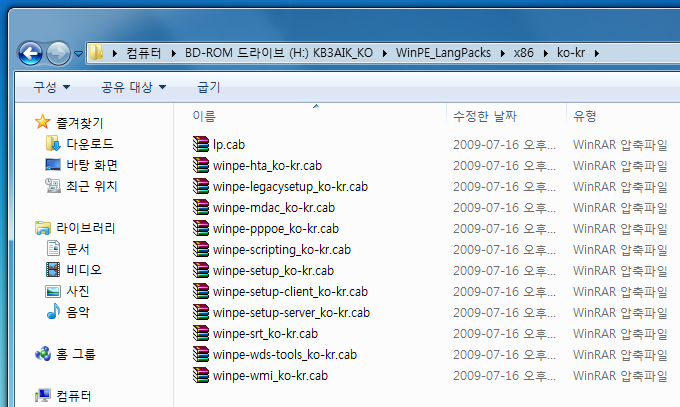Expand the arrow after 컴퓨터 in address bar

[174, 53]
